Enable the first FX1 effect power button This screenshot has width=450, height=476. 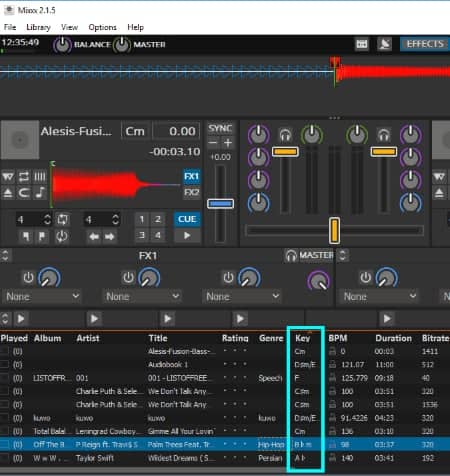tap(28, 277)
